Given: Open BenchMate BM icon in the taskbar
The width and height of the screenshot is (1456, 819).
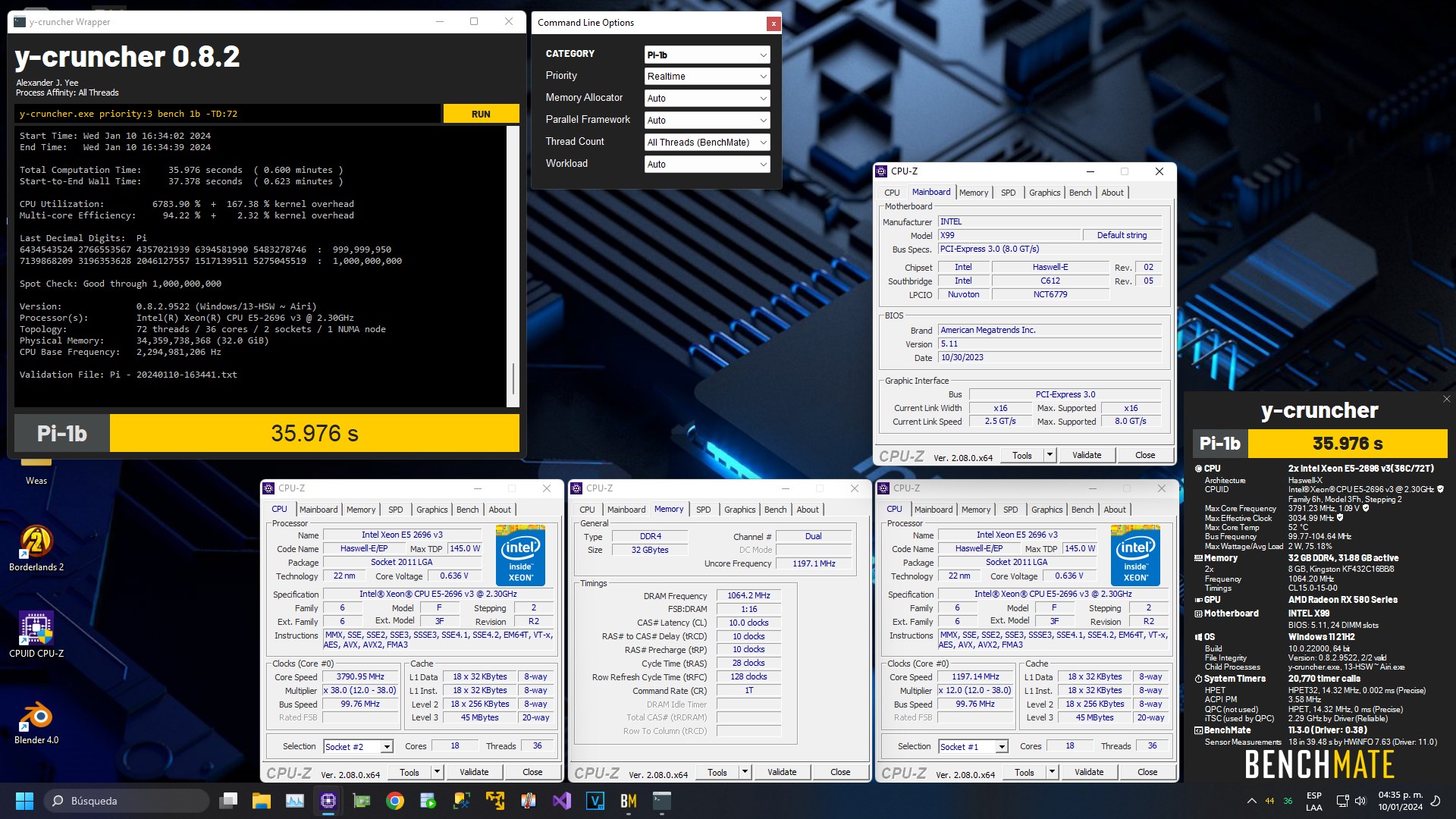Looking at the screenshot, I should (x=629, y=801).
